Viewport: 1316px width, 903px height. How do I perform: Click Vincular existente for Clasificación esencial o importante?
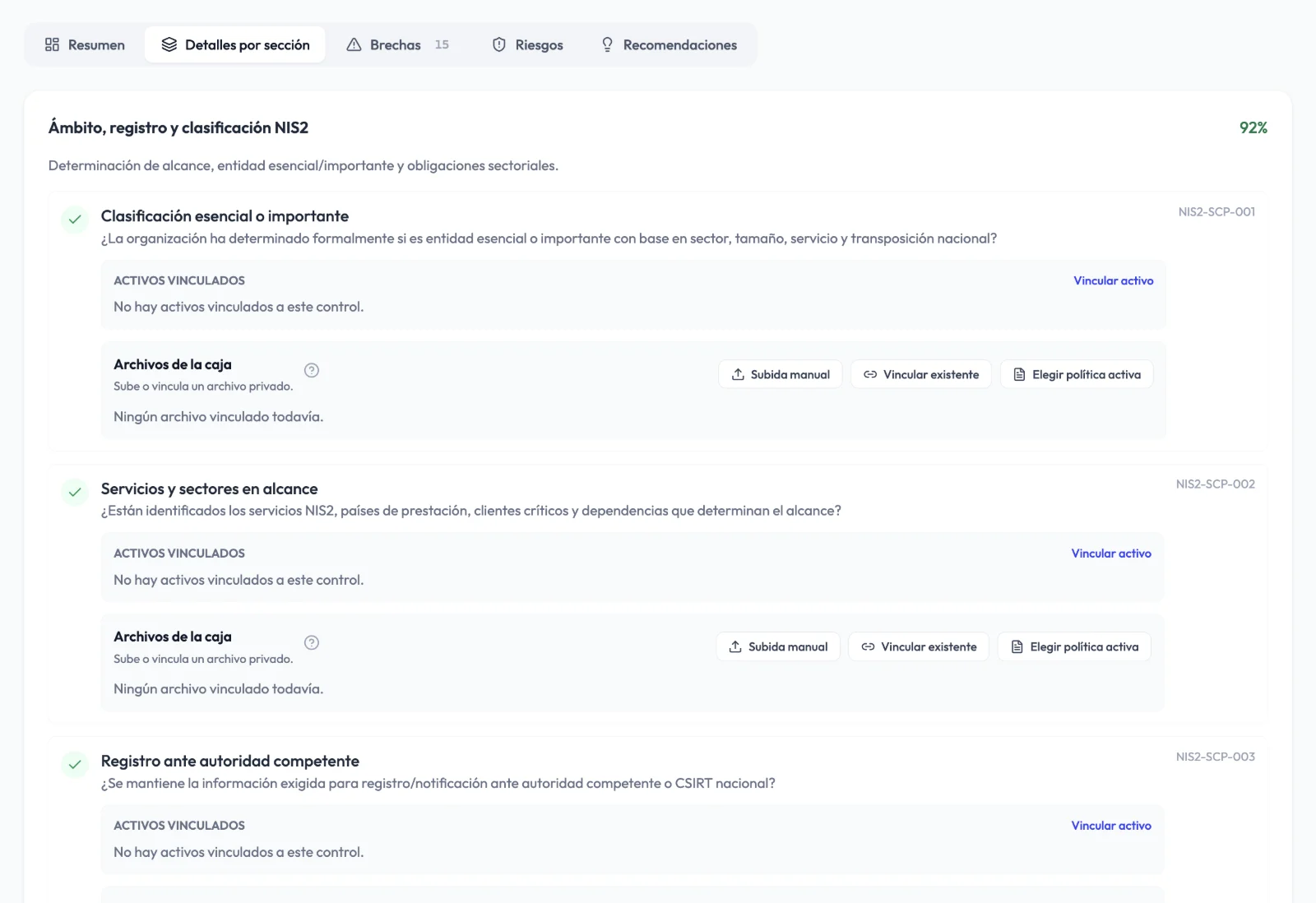(x=921, y=374)
